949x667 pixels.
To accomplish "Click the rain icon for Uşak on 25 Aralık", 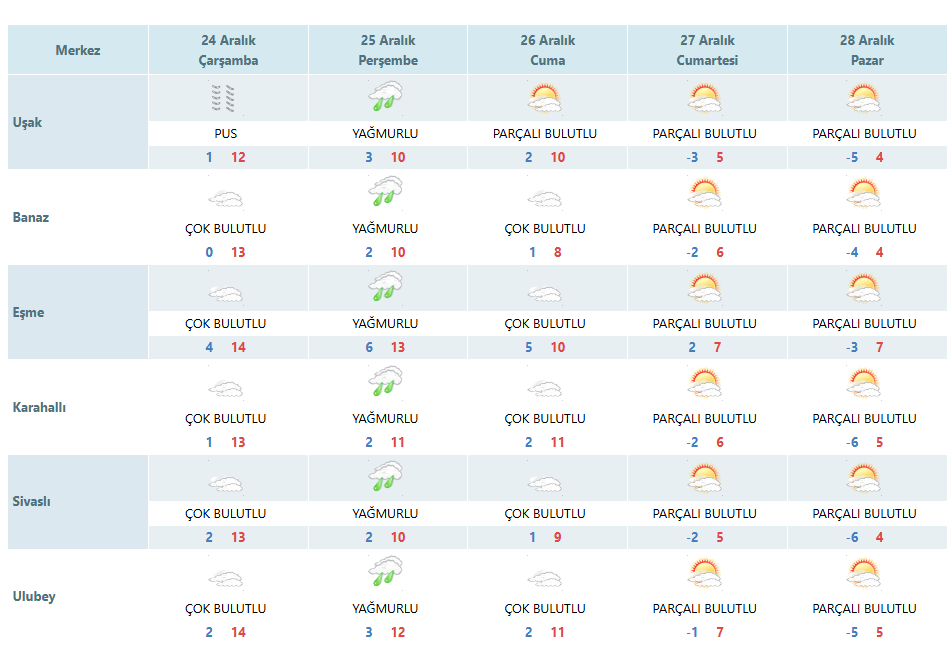I will pyautogui.click(x=386, y=97).
